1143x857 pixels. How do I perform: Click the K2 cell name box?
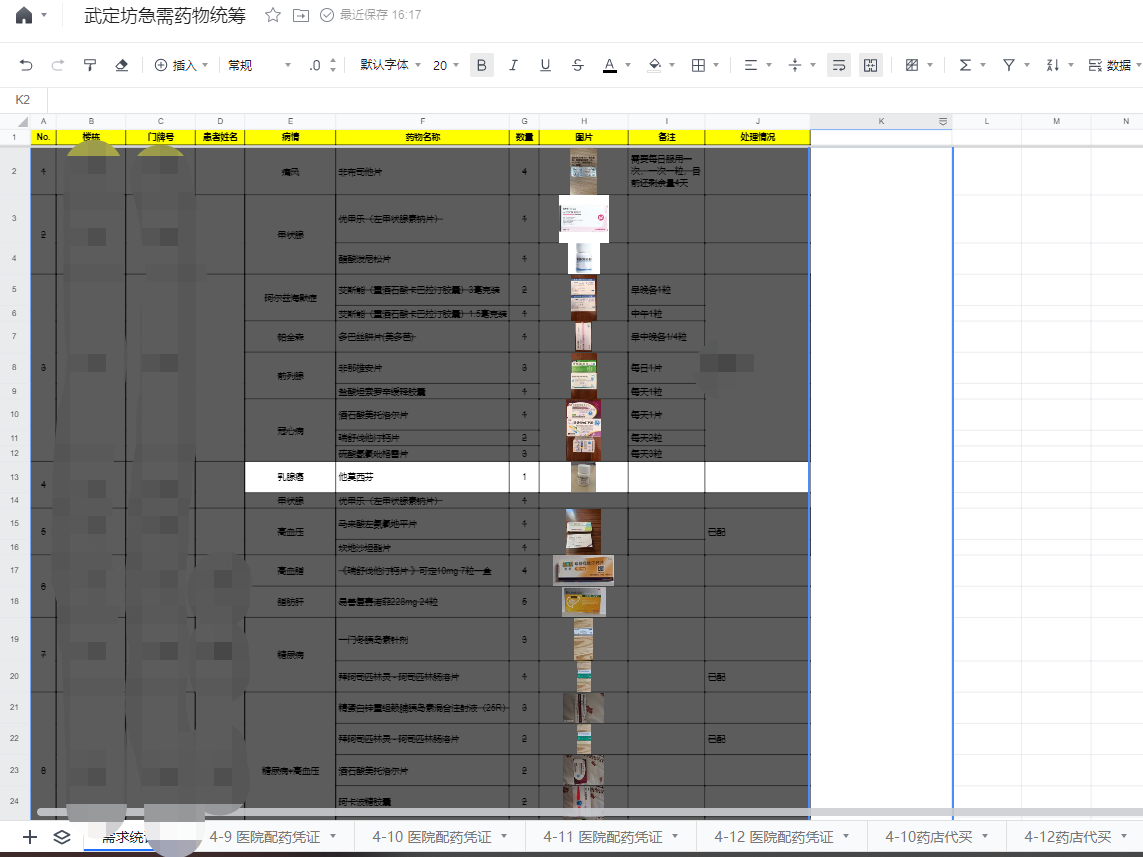click(23, 100)
